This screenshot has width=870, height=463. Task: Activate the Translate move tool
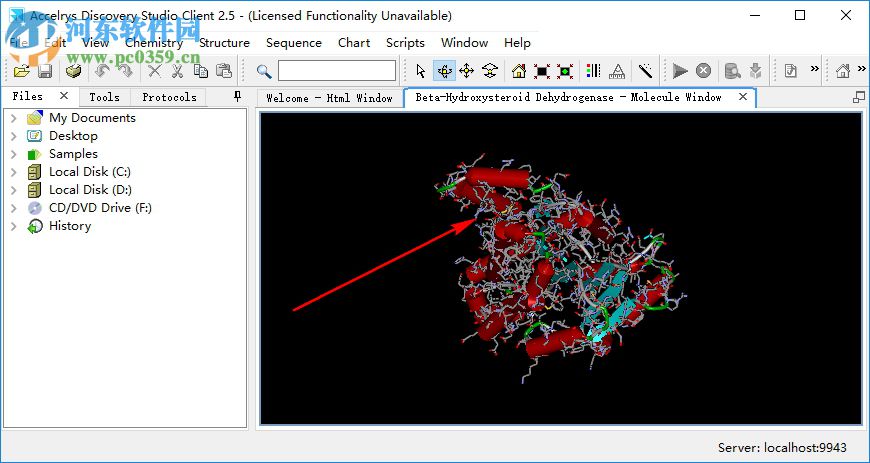pos(467,71)
